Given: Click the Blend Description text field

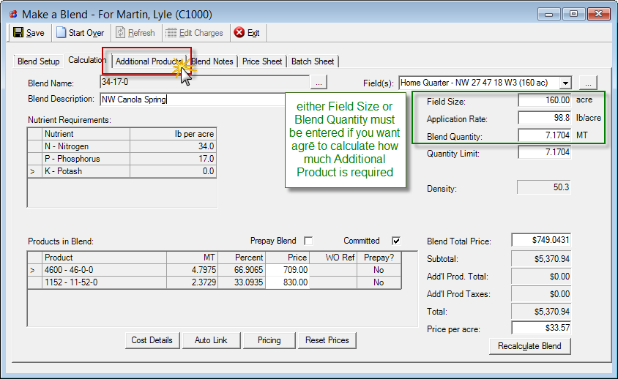Looking at the screenshot, I should (x=193, y=99).
